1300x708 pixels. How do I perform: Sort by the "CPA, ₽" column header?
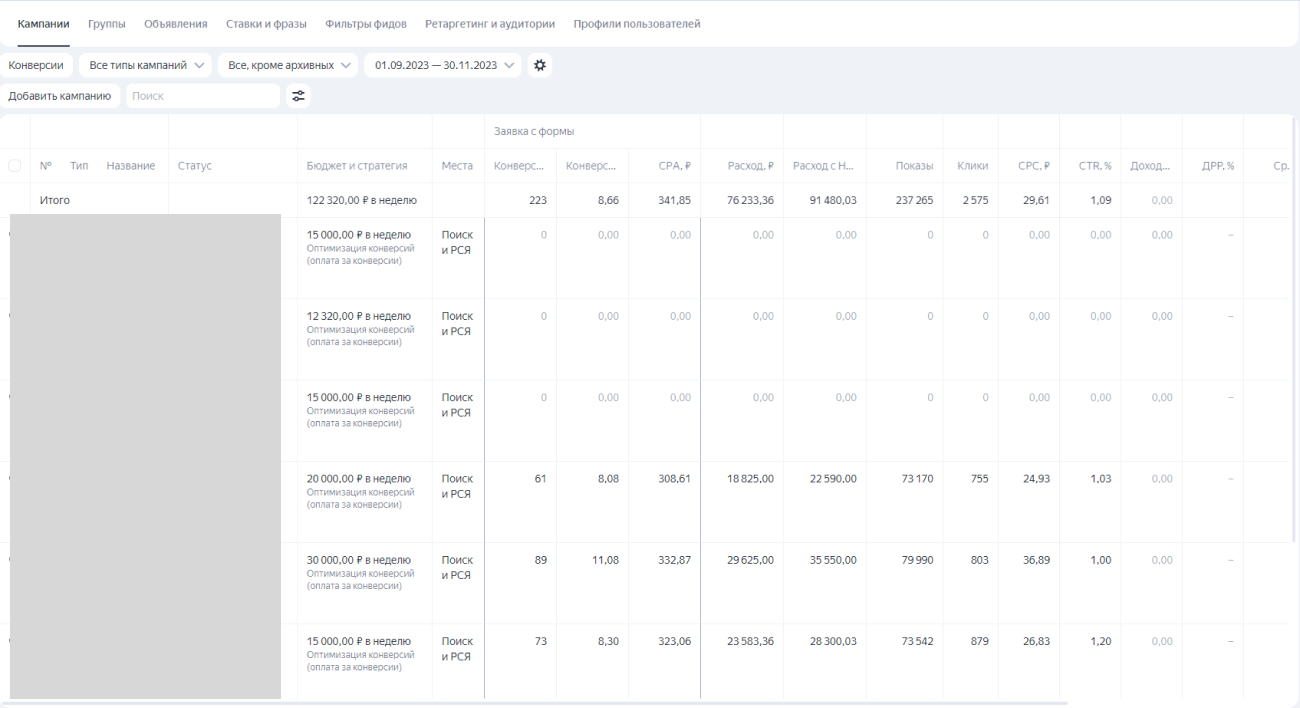pyautogui.click(x=674, y=166)
